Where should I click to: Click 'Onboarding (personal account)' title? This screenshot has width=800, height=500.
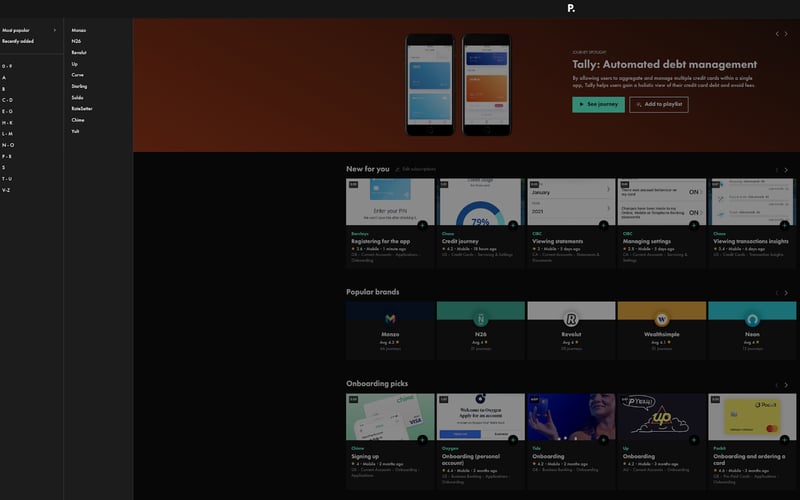471,460
